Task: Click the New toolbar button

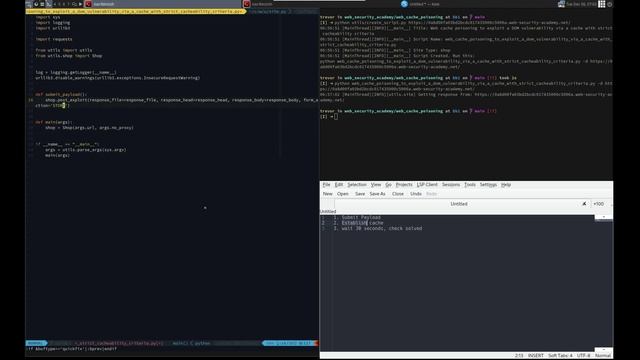Action: point(328,194)
